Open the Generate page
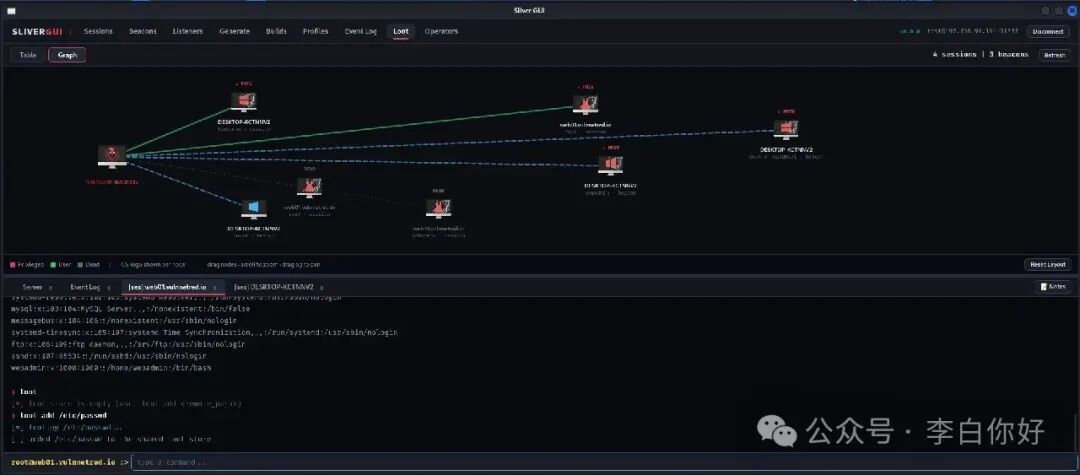Viewport: 1080px width, 475px height. [x=234, y=32]
